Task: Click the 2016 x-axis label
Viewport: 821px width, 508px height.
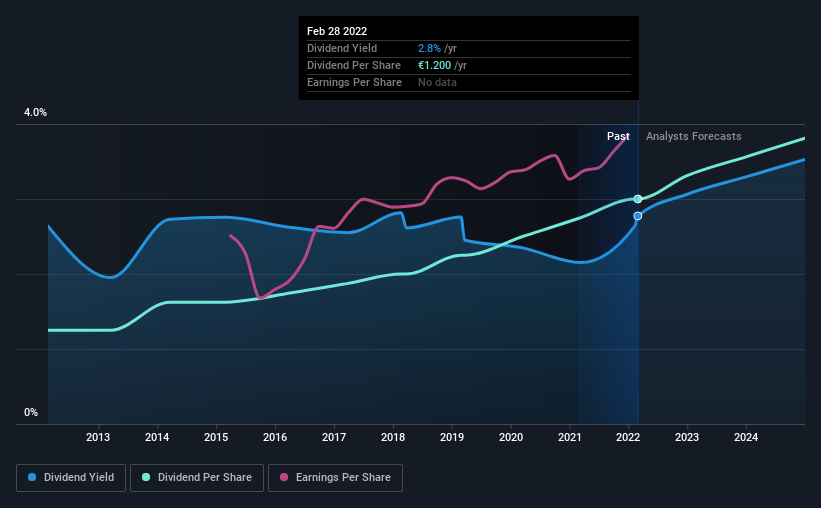Action: [x=275, y=437]
